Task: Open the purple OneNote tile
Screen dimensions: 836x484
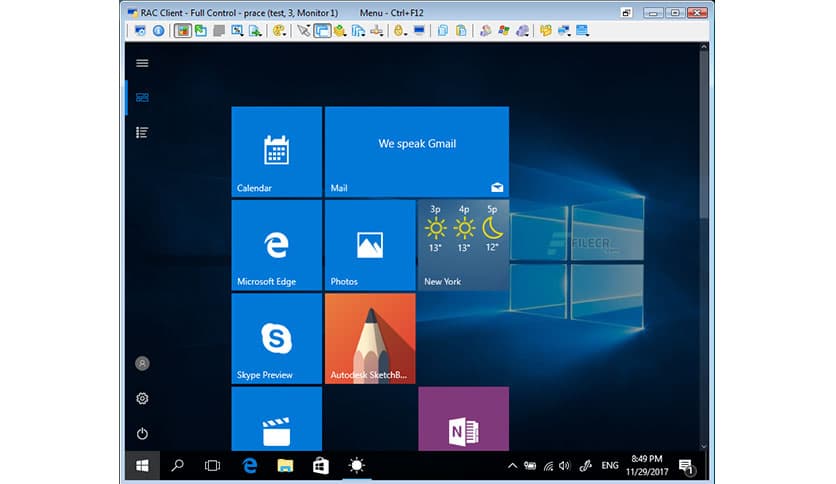Action: [463, 419]
